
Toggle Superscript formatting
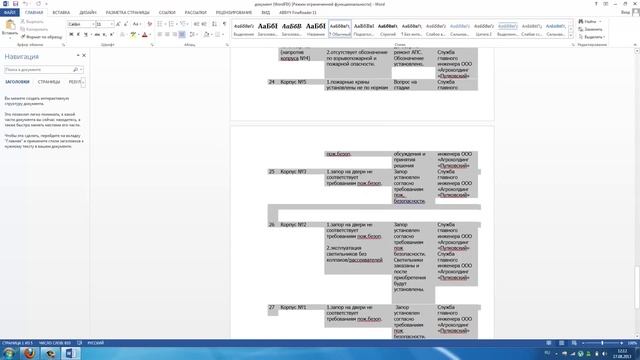point(111,35)
